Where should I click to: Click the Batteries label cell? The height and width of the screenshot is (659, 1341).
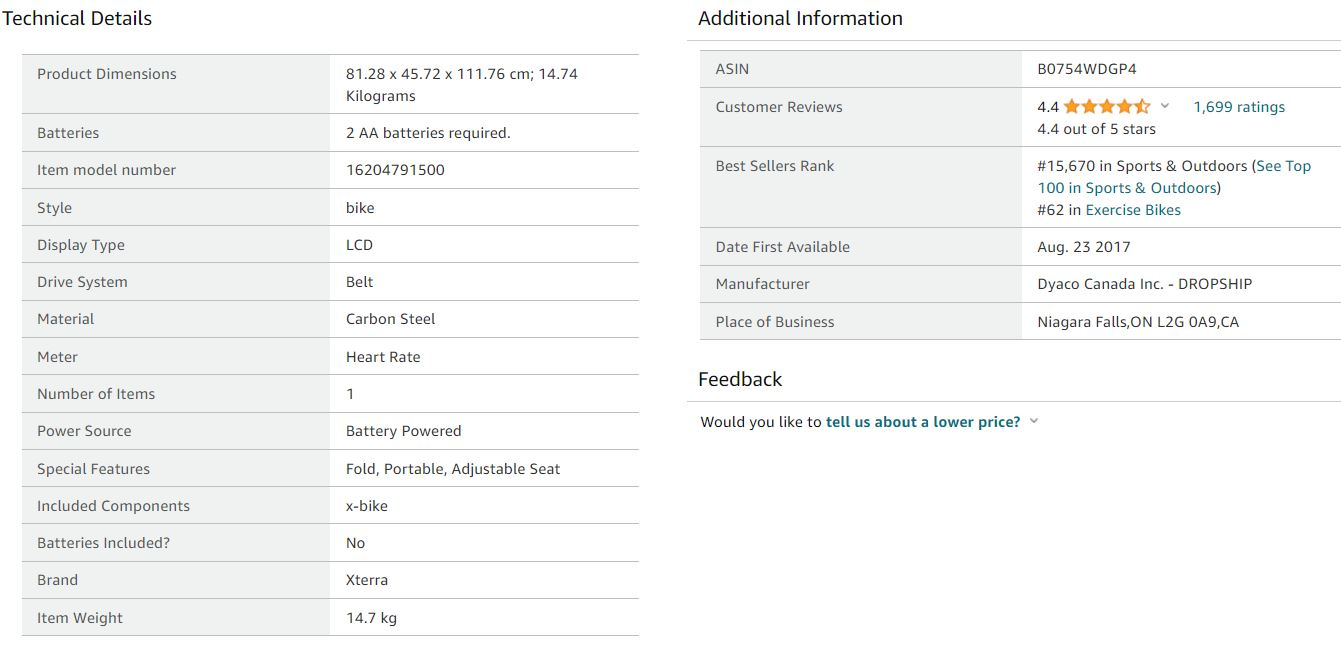pos(176,133)
